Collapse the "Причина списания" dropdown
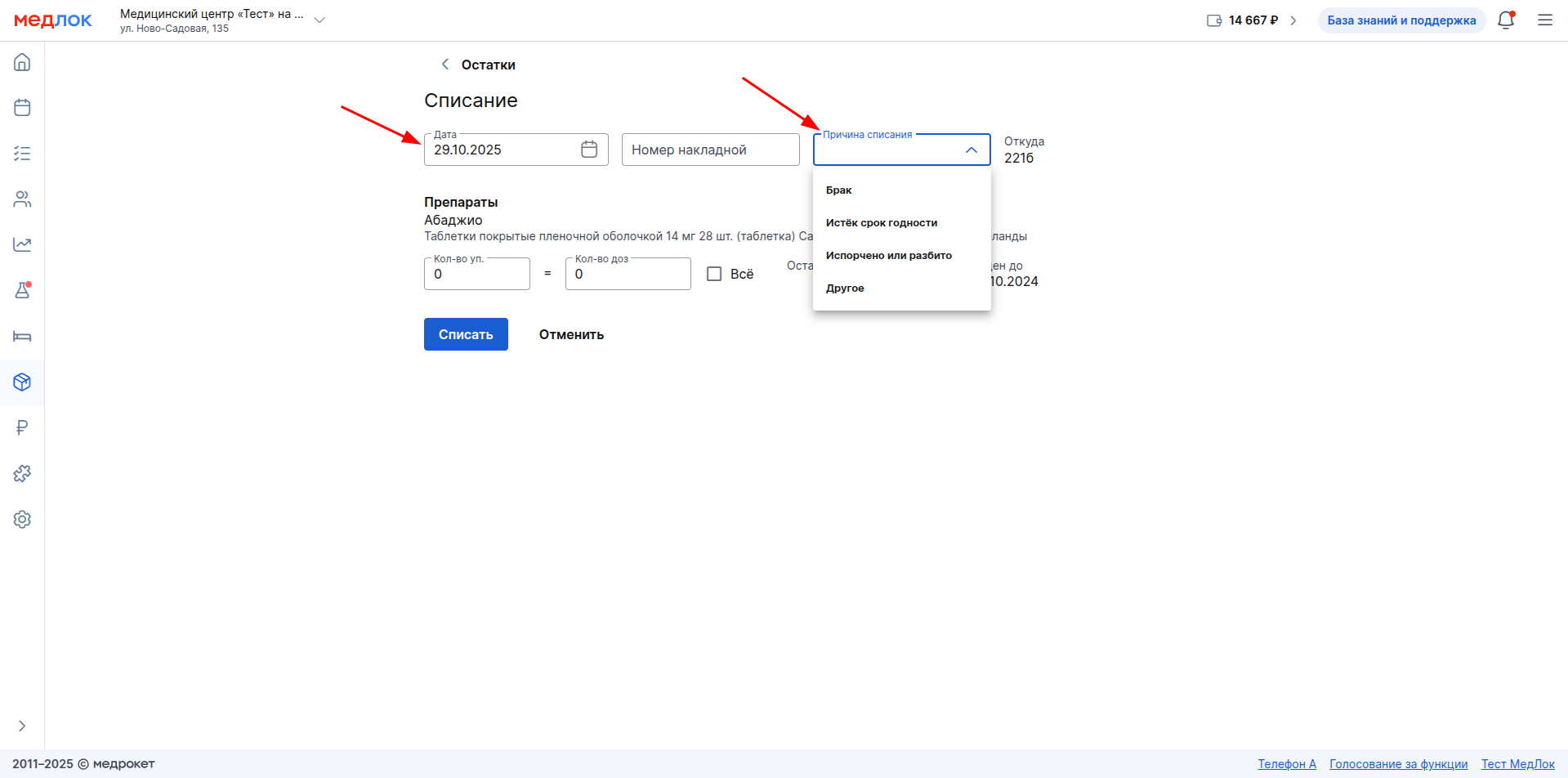The width and height of the screenshot is (1568, 778). [971, 150]
